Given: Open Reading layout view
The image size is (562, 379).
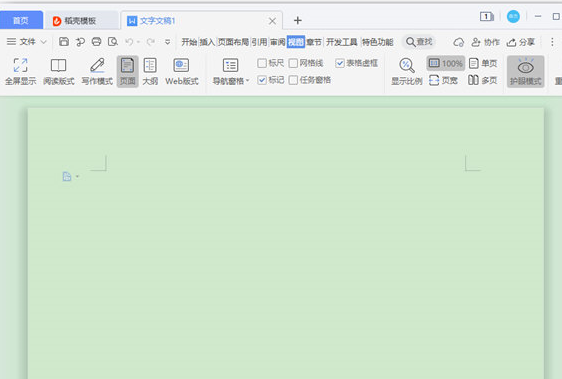Looking at the screenshot, I should pyautogui.click(x=59, y=72).
